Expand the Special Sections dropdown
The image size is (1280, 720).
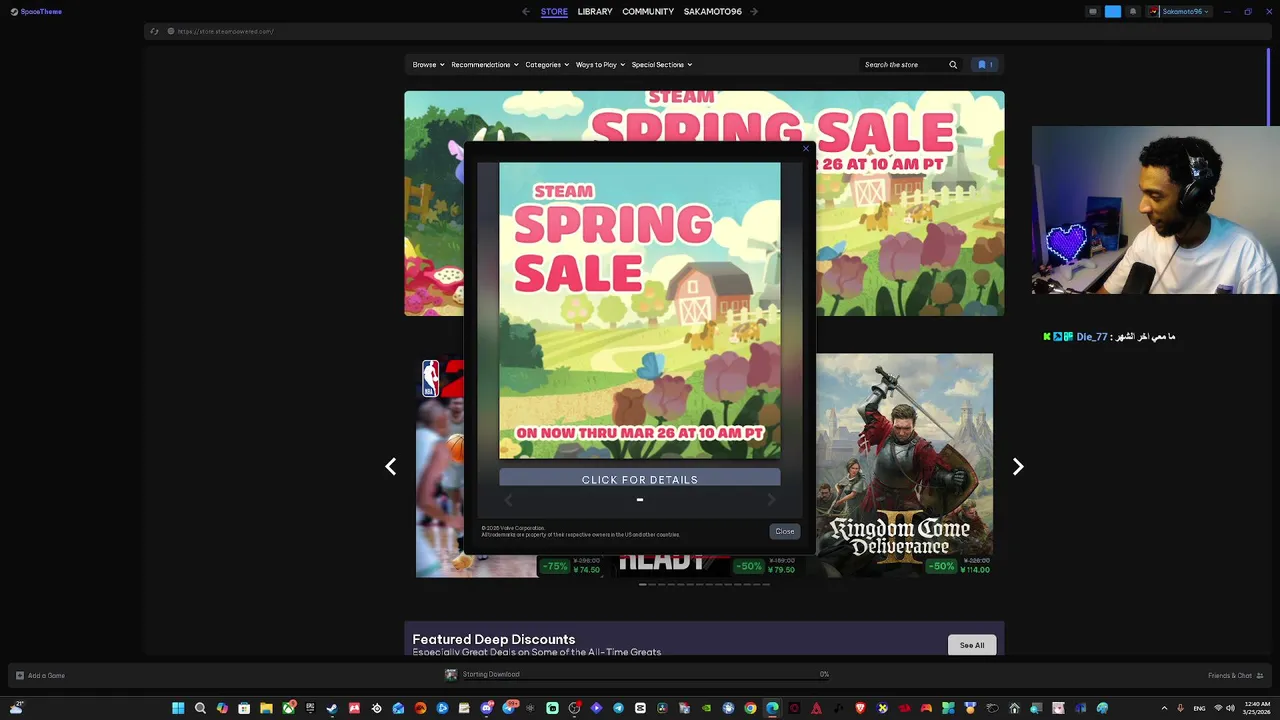pos(662,65)
